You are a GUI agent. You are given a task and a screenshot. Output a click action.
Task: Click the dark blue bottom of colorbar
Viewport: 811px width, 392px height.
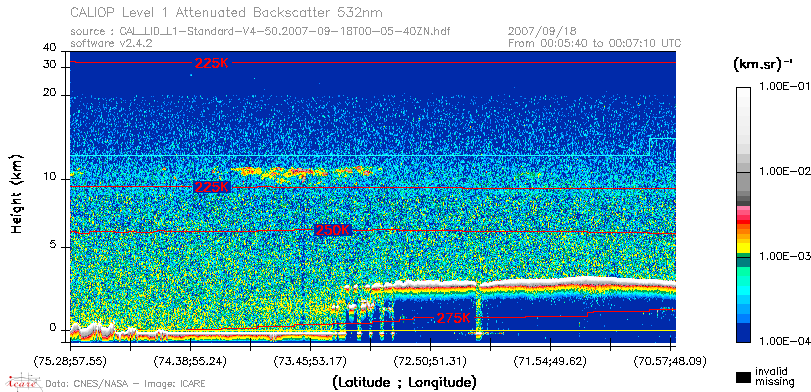pos(743,333)
